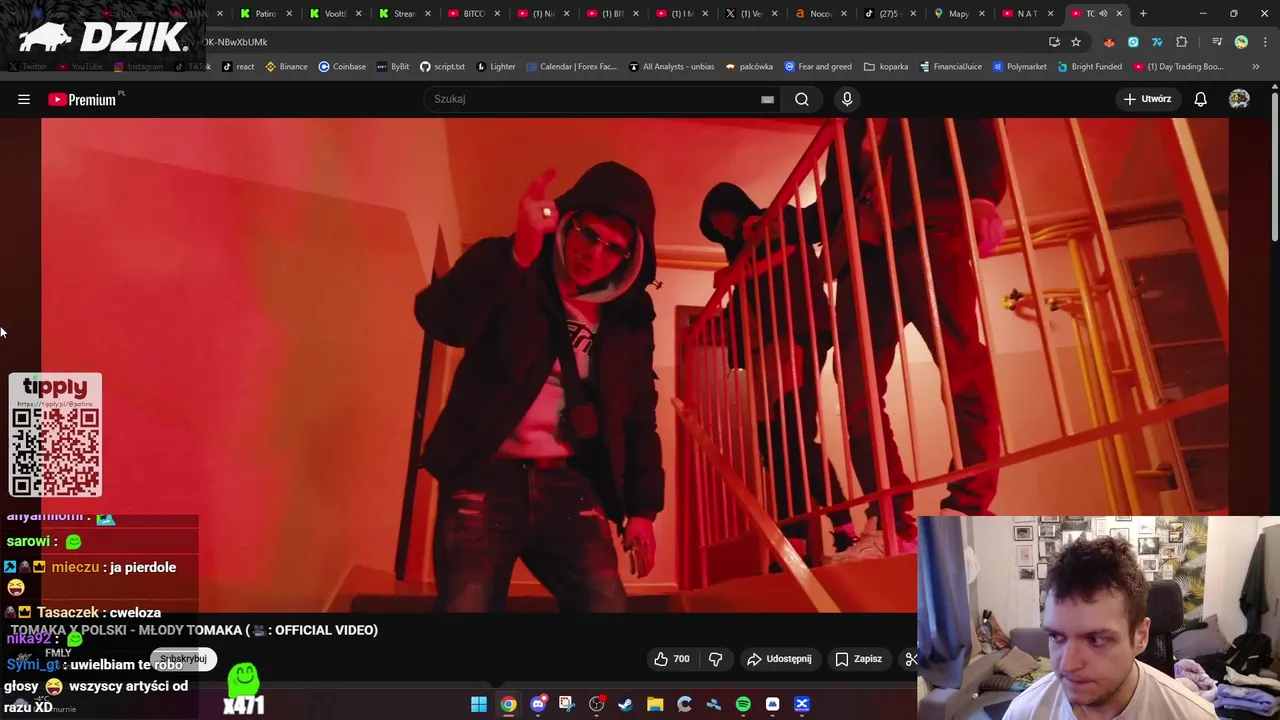Open the YouTube guide hamburger menu

pyautogui.click(x=24, y=99)
